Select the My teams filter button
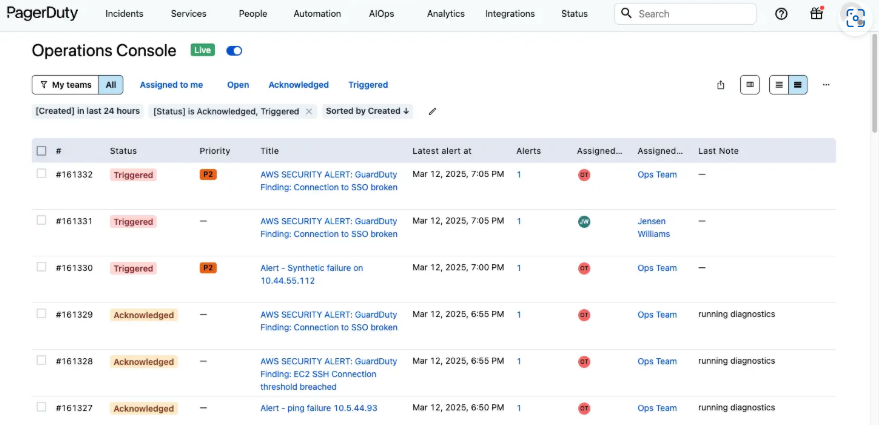The width and height of the screenshot is (879, 425). click(65, 85)
